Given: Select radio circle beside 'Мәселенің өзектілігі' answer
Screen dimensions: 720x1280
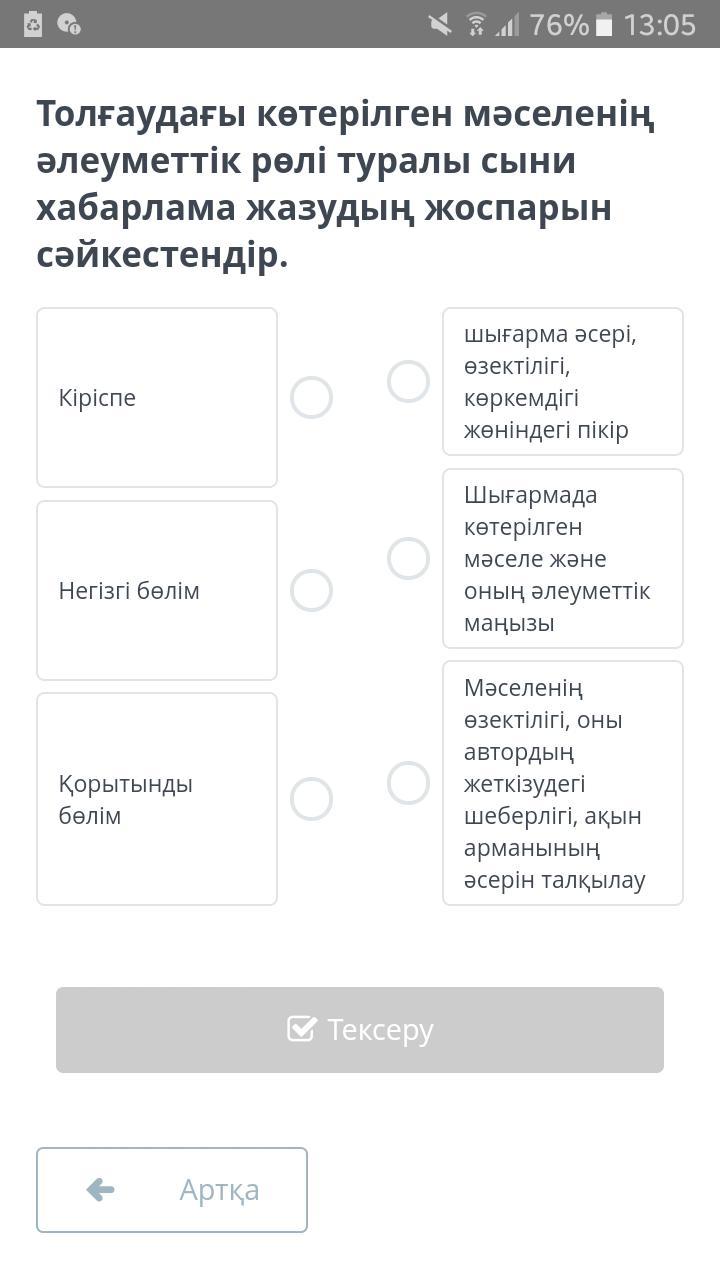Looking at the screenshot, I should [408, 782].
